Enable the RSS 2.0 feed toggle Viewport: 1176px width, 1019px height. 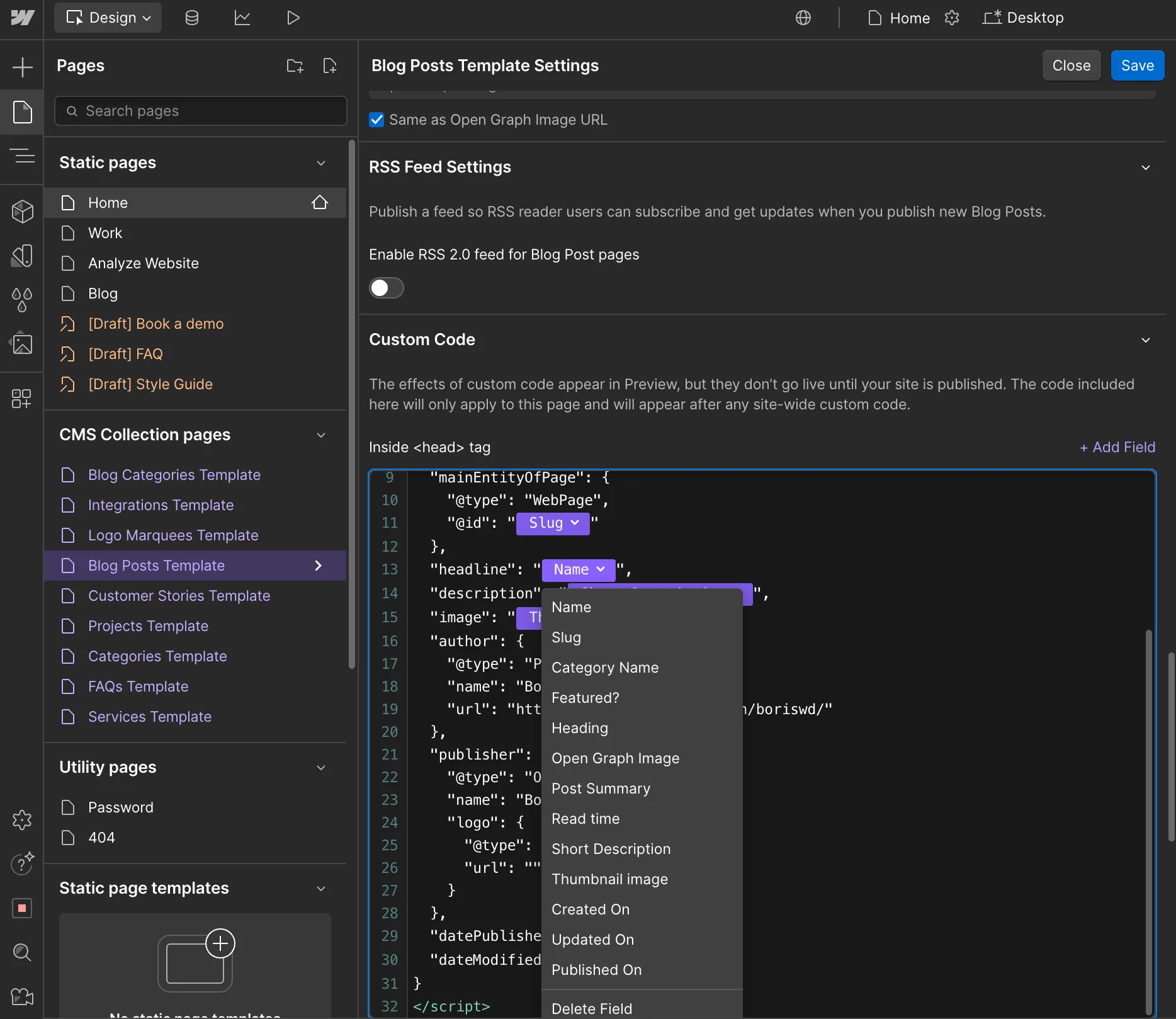click(386, 288)
